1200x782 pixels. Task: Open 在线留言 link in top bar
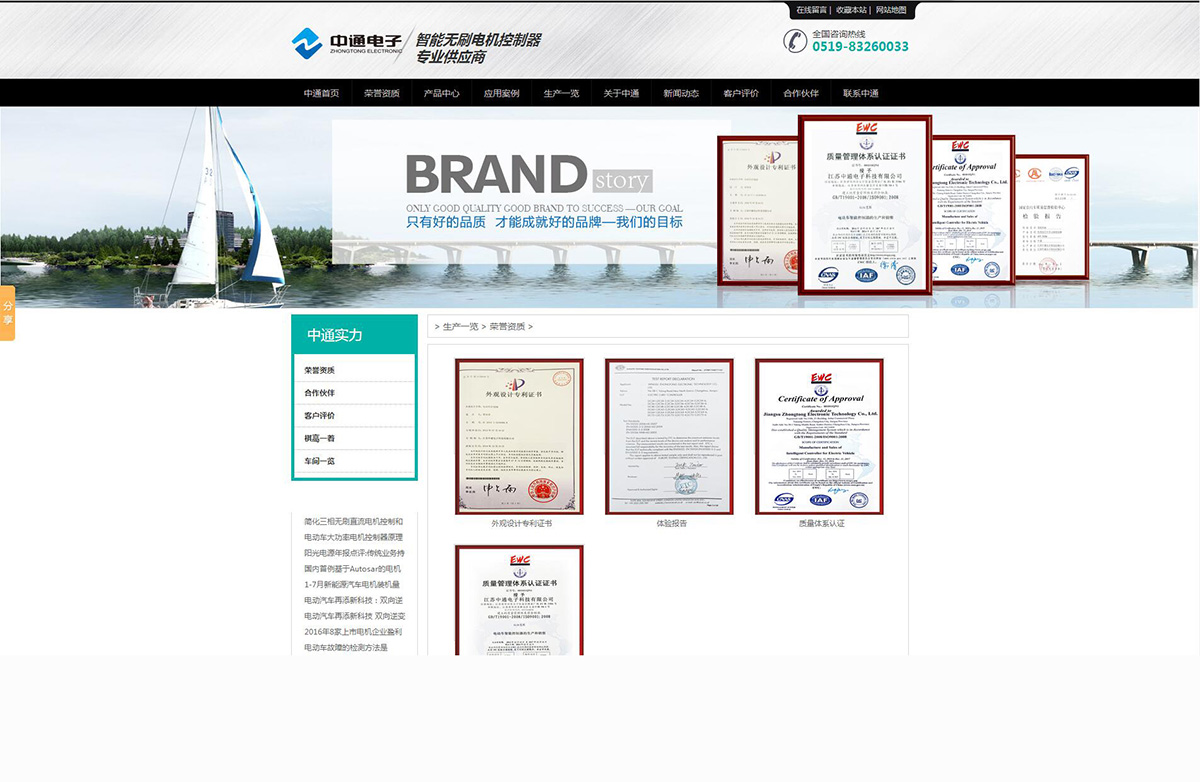click(811, 10)
